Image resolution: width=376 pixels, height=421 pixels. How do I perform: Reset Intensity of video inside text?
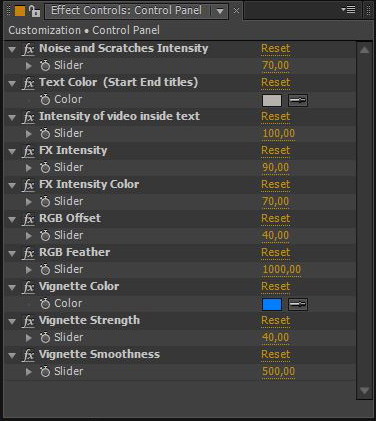click(x=276, y=116)
